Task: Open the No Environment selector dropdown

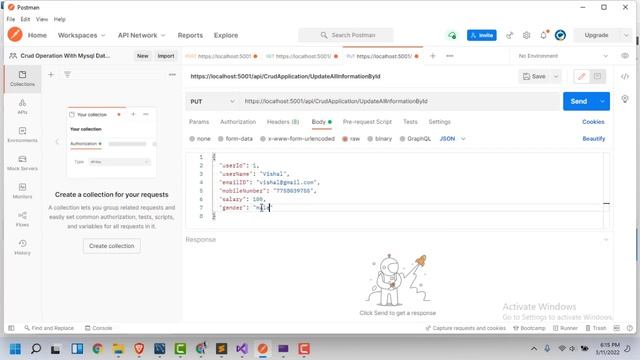Action: coord(563,56)
